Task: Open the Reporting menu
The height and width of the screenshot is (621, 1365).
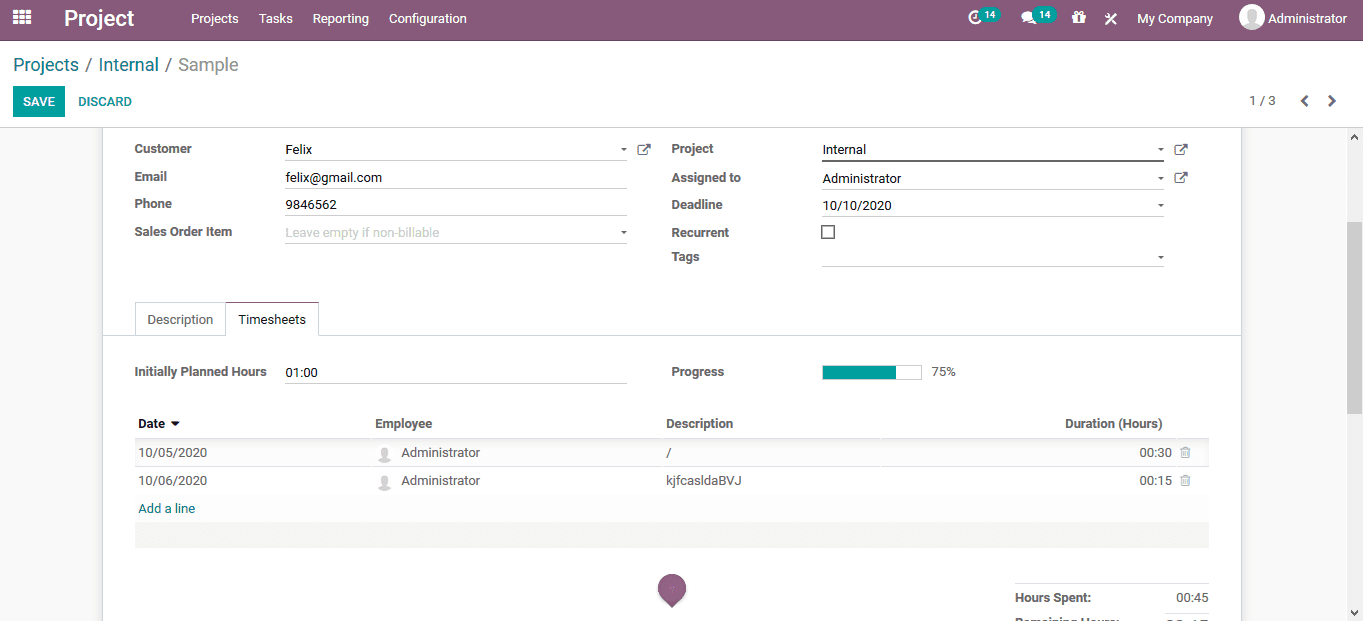Action: pyautogui.click(x=340, y=18)
